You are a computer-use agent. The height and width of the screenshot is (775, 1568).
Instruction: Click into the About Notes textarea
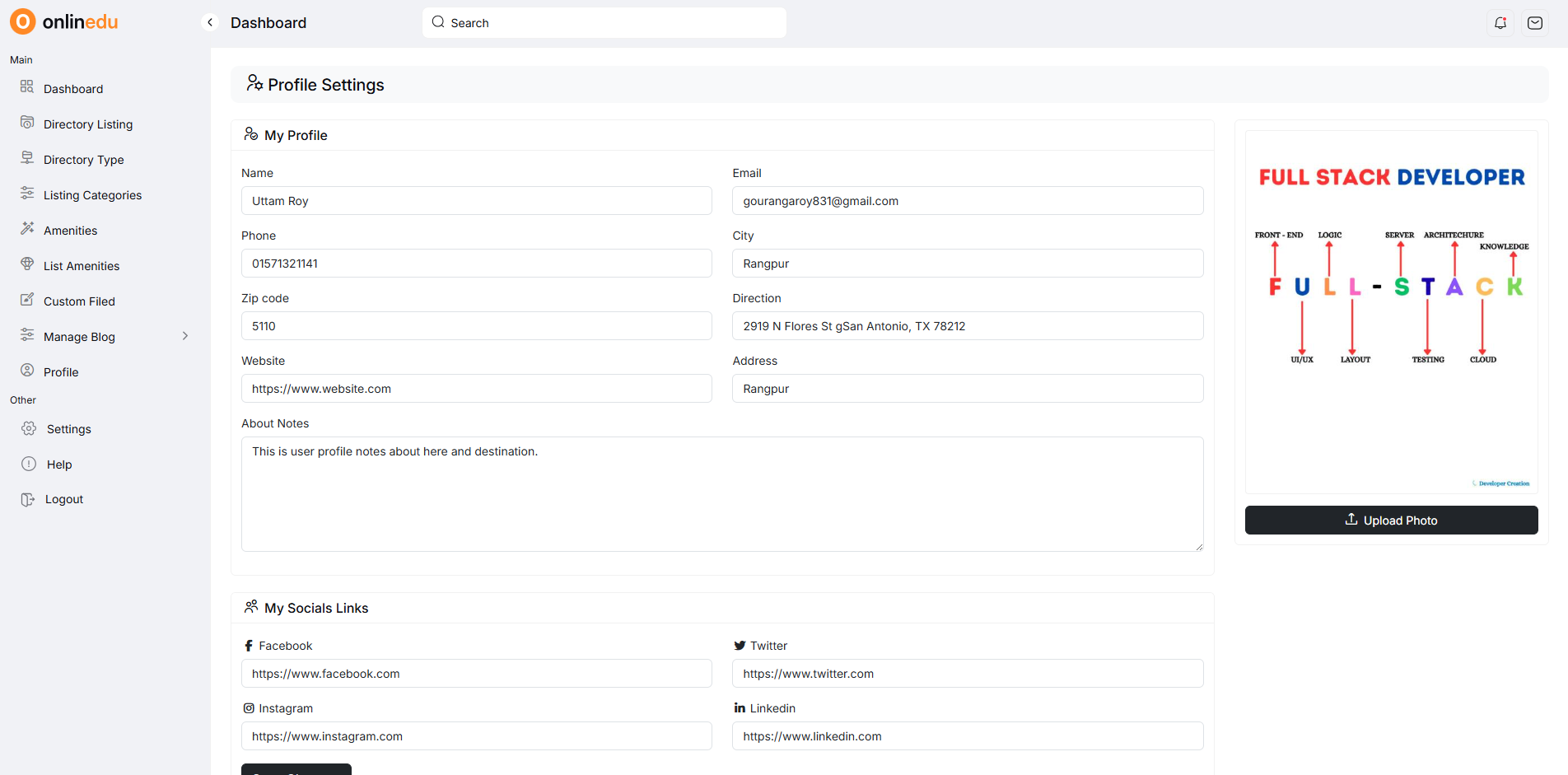click(721, 494)
